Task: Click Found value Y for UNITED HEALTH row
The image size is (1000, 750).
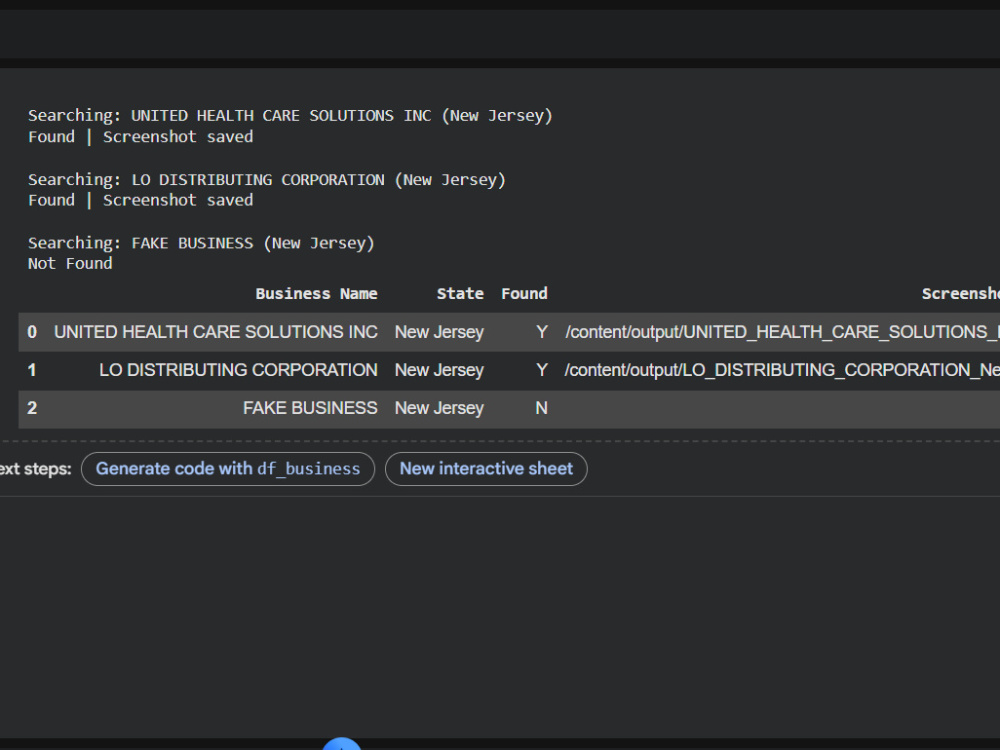Action: (x=541, y=332)
